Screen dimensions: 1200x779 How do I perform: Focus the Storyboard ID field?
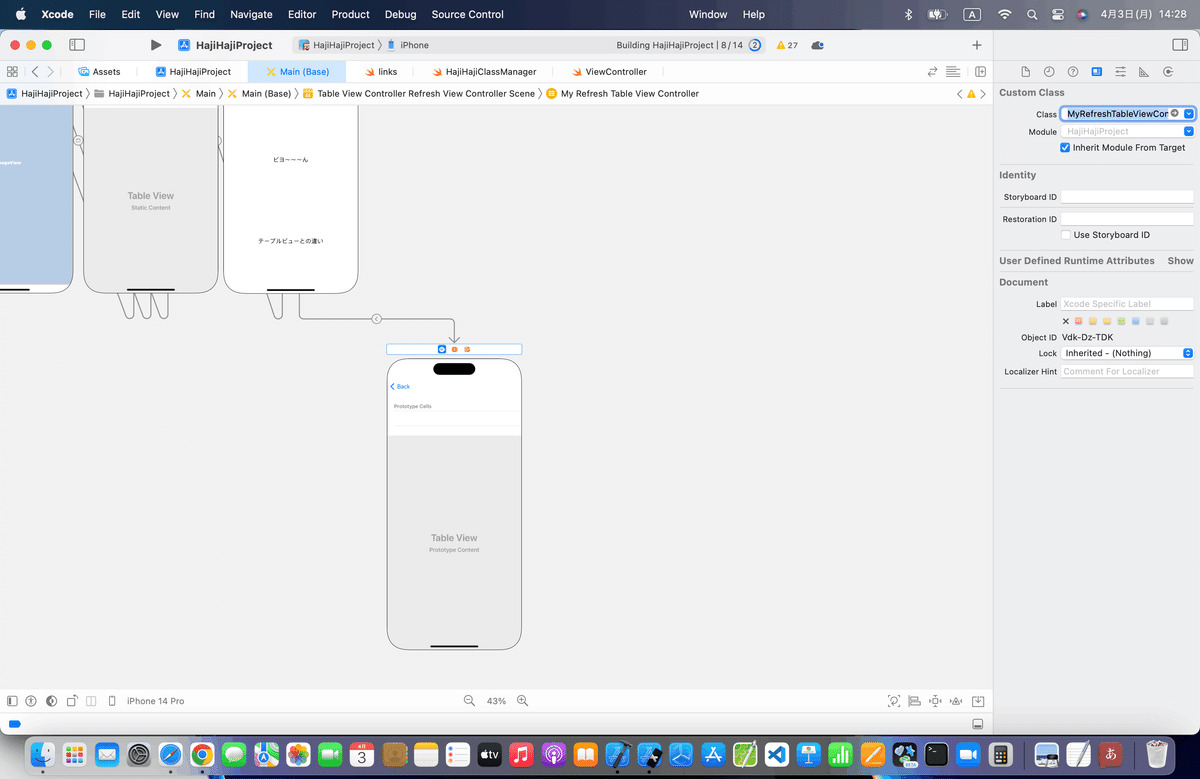1127,197
